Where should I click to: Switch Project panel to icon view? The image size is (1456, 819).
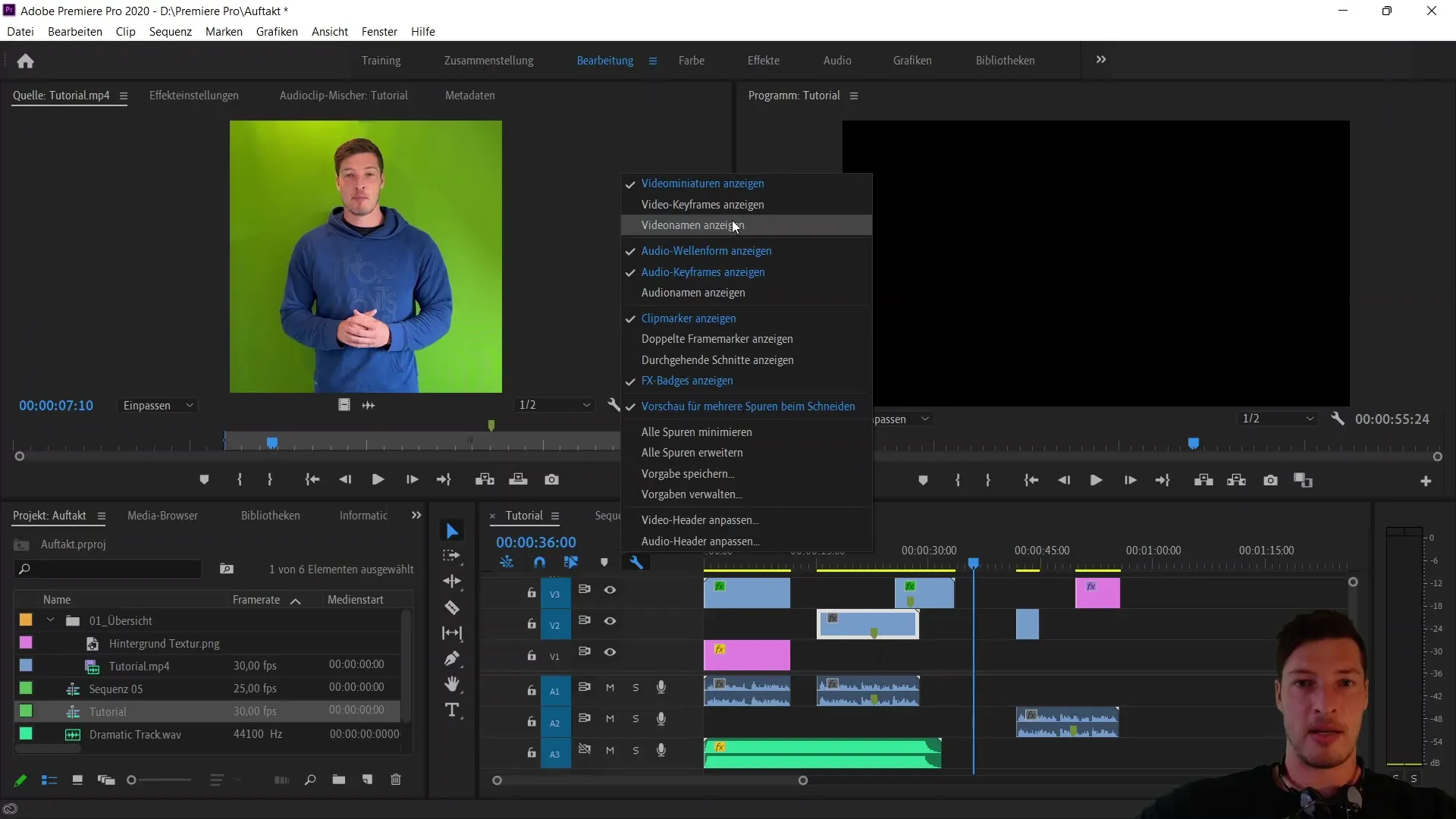(x=77, y=780)
